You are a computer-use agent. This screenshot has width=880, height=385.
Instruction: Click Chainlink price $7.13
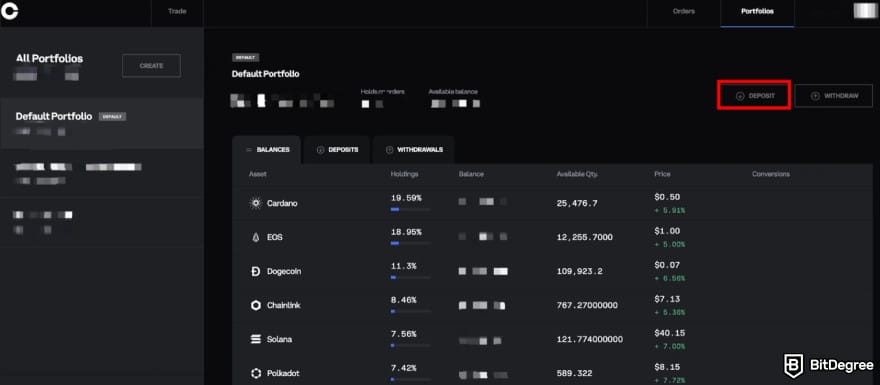point(667,299)
